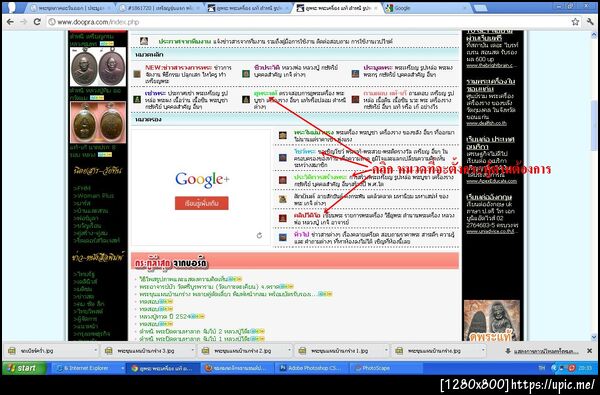Expand the options arrow for the 1.jpg download

click(386, 350)
